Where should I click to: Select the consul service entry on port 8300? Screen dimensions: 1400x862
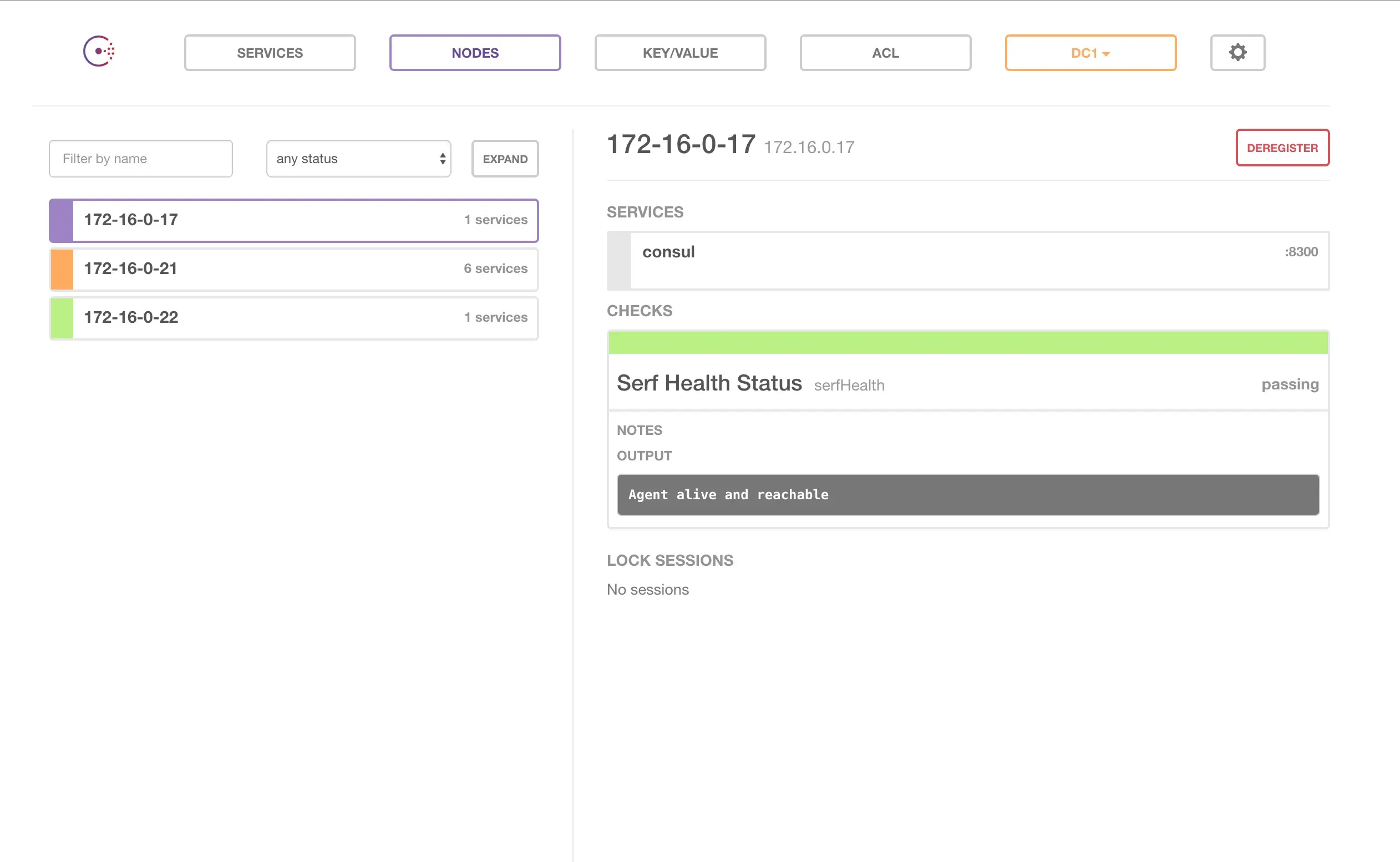click(x=969, y=251)
